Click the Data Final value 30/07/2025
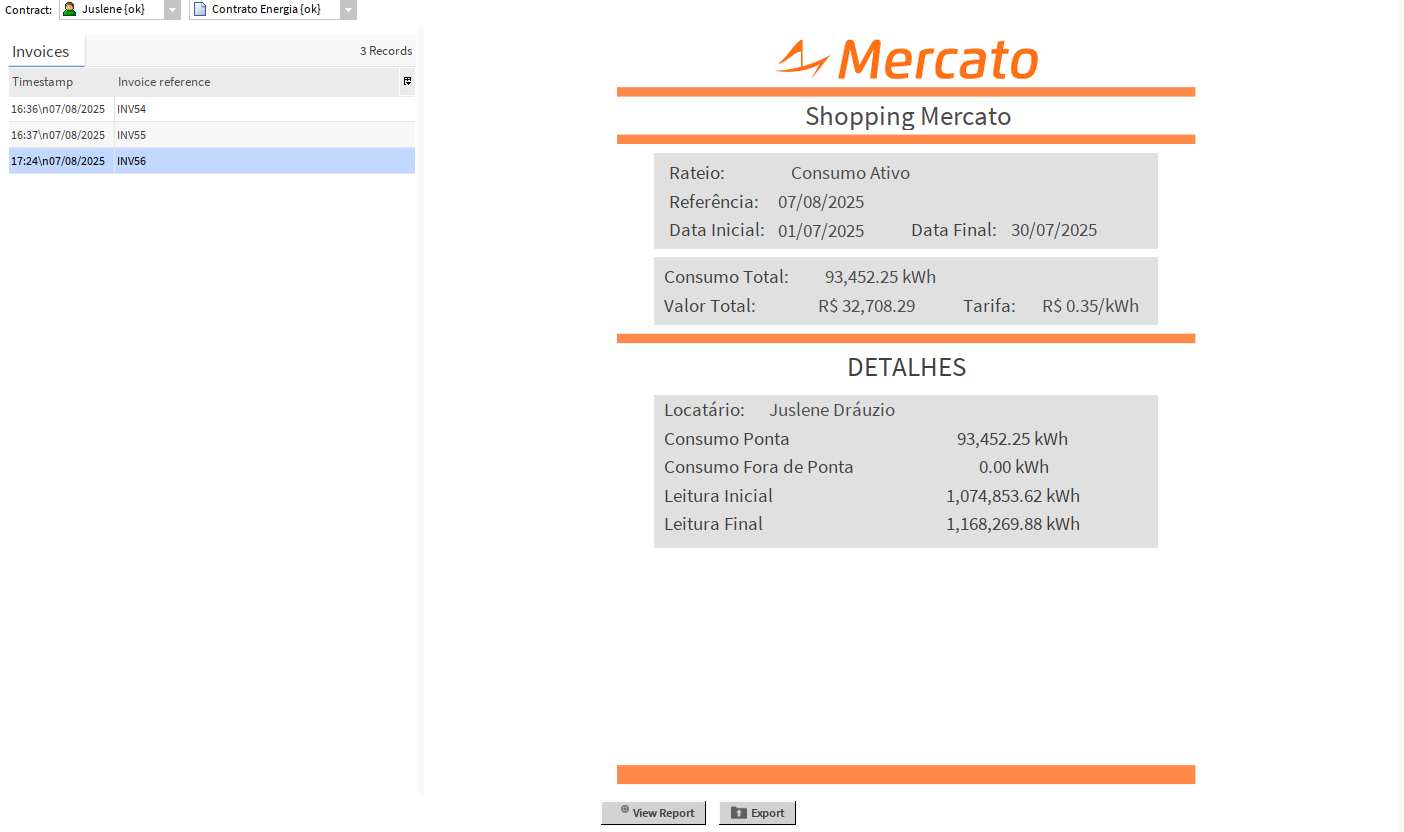Viewport: 1404px width, 832px height. [x=1054, y=231]
